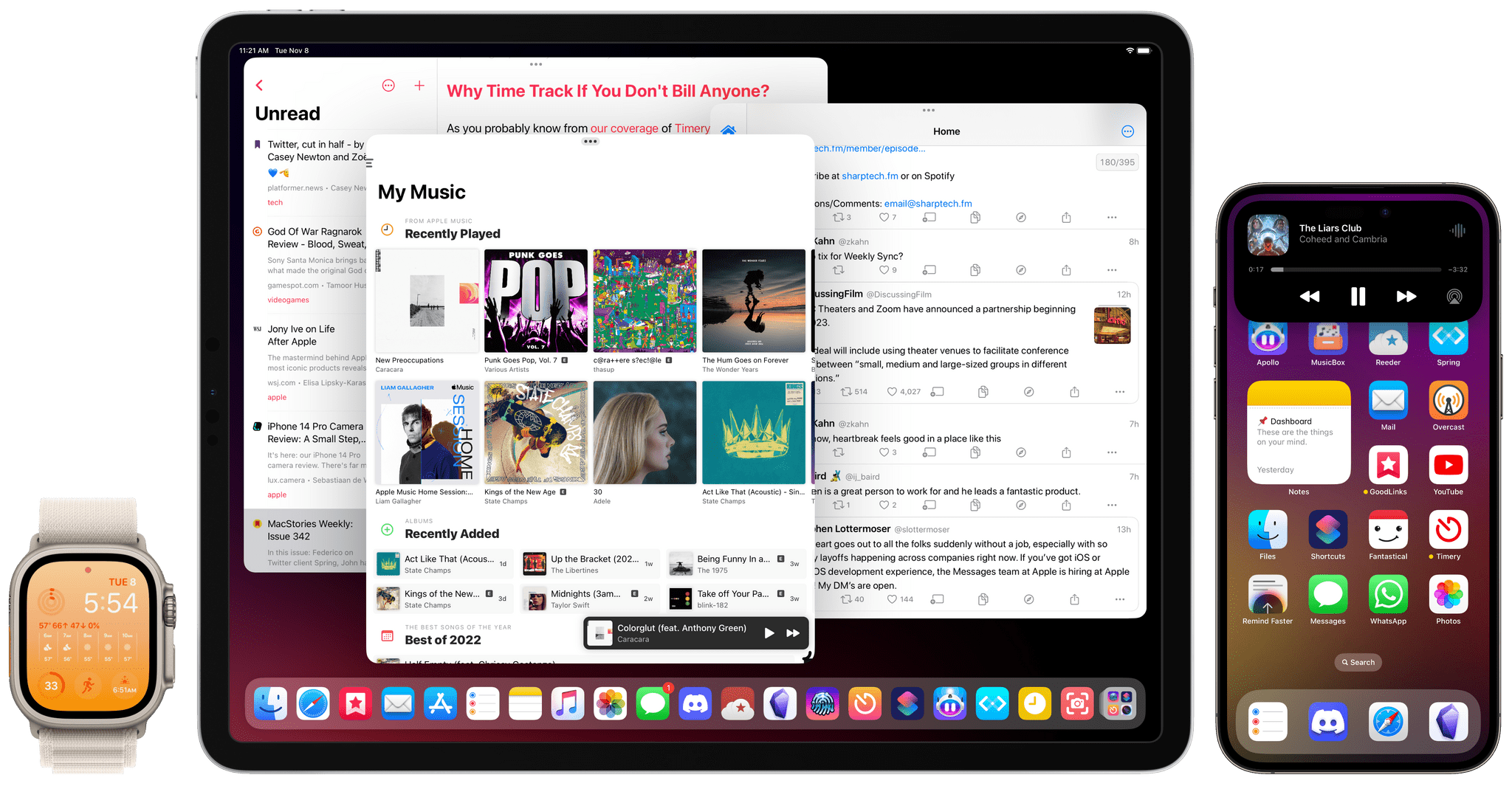Rewind the track on the iPhone player
This screenshot has width=1512, height=786.
[x=1310, y=297]
